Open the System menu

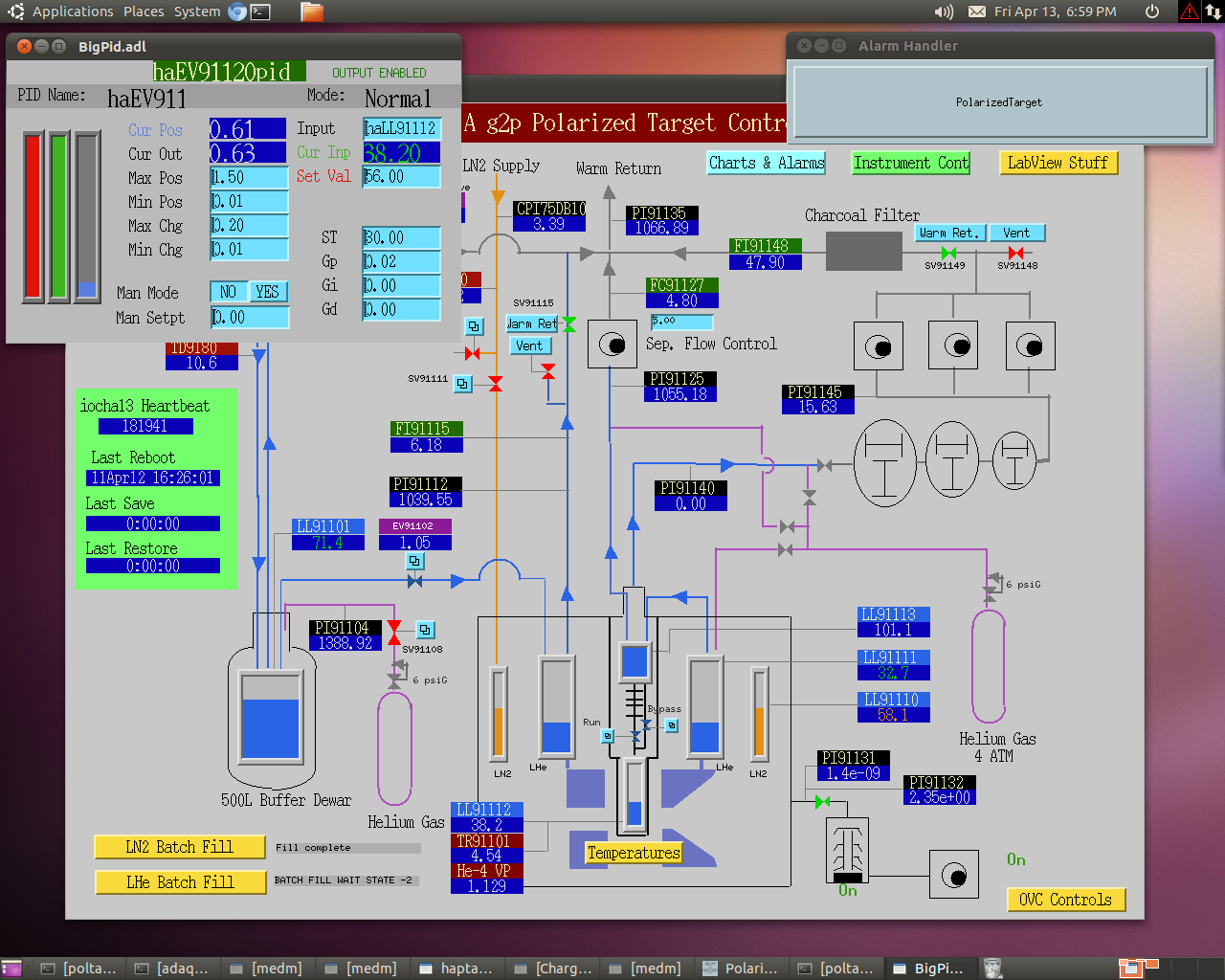coord(197,11)
